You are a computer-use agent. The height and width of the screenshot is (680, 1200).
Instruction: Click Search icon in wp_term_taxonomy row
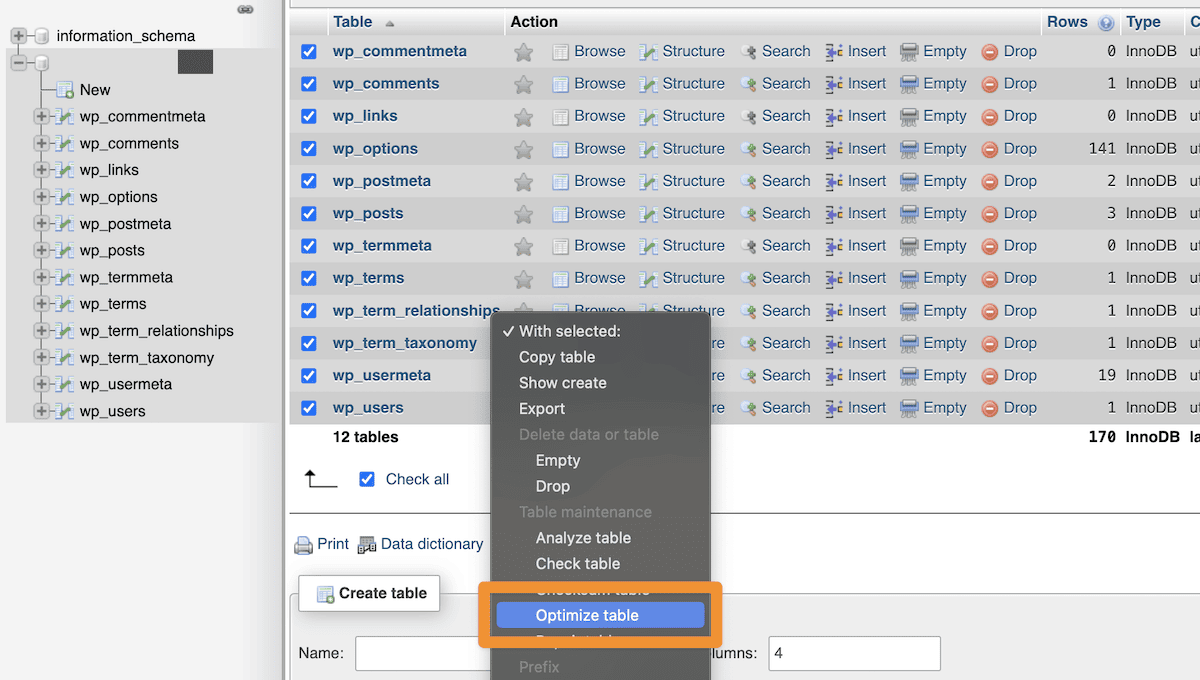749,343
